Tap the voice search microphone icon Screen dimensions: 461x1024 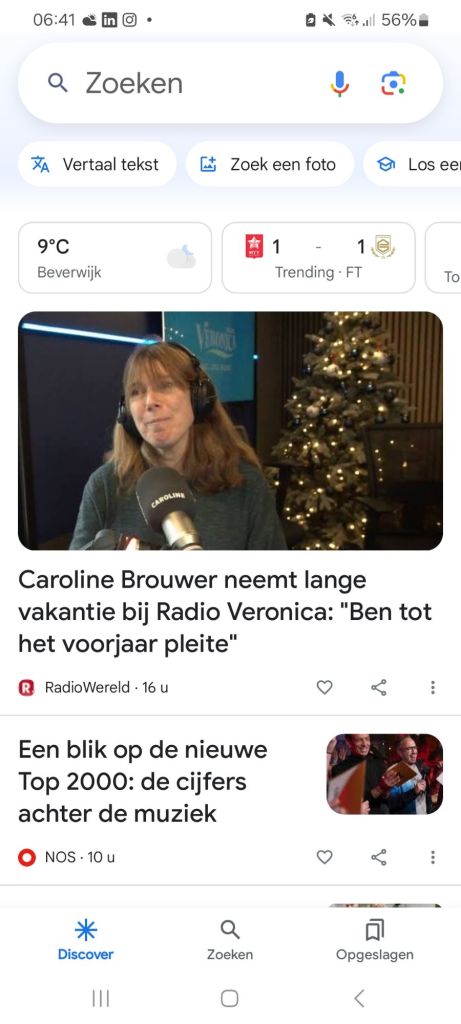point(339,84)
